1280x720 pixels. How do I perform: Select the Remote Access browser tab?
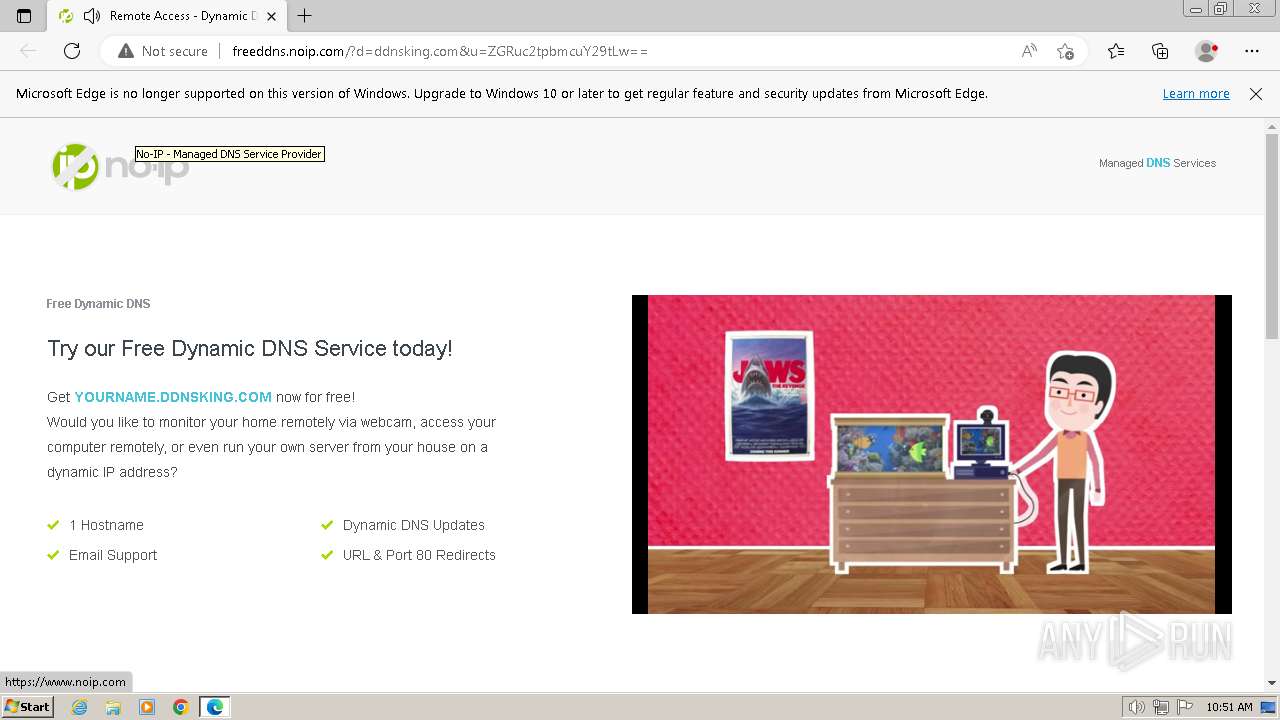tap(165, 16)
